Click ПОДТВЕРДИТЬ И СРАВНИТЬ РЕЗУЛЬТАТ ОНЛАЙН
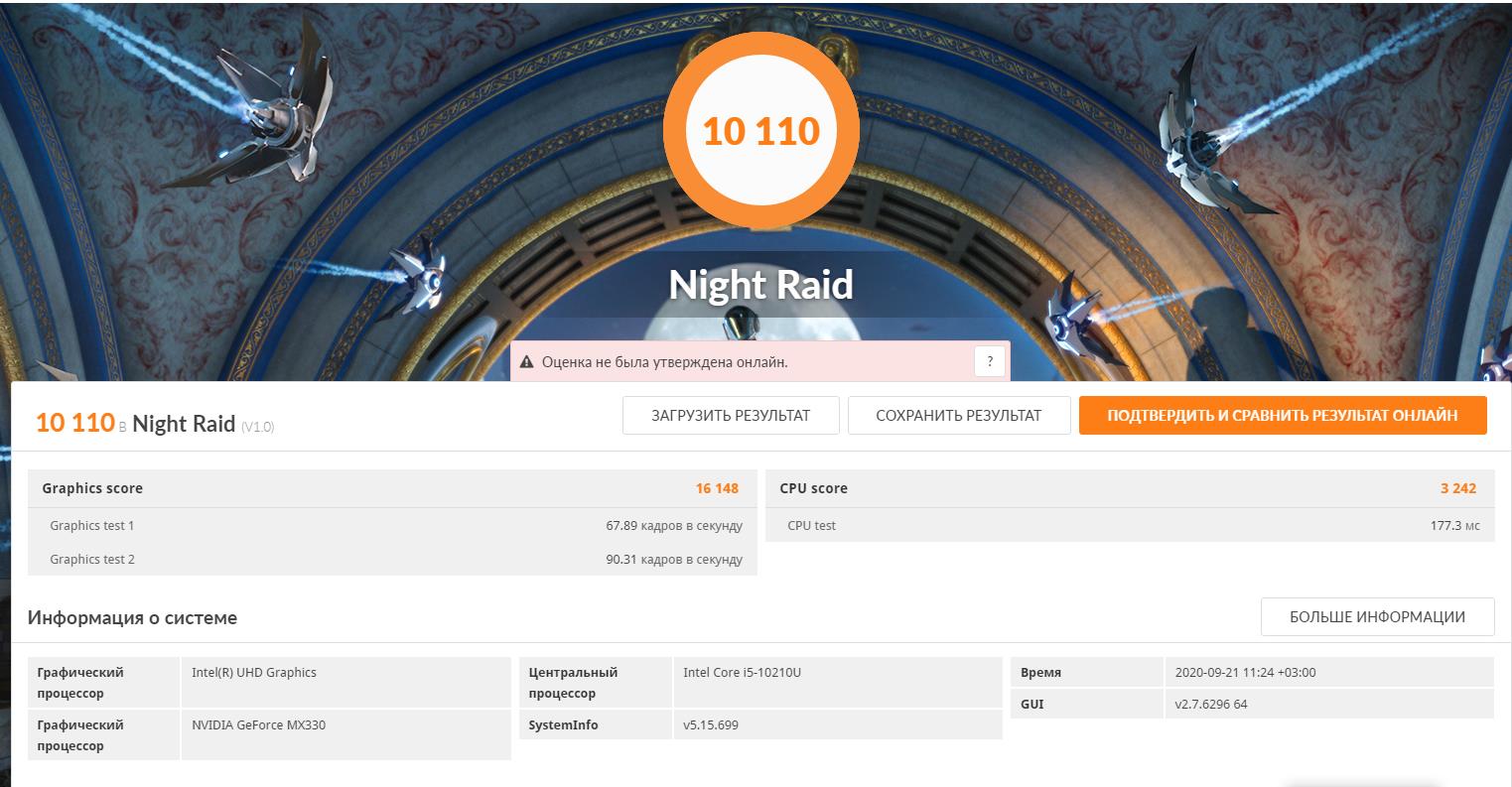Screen dimensions: 1512x787 coord(1283,416)
